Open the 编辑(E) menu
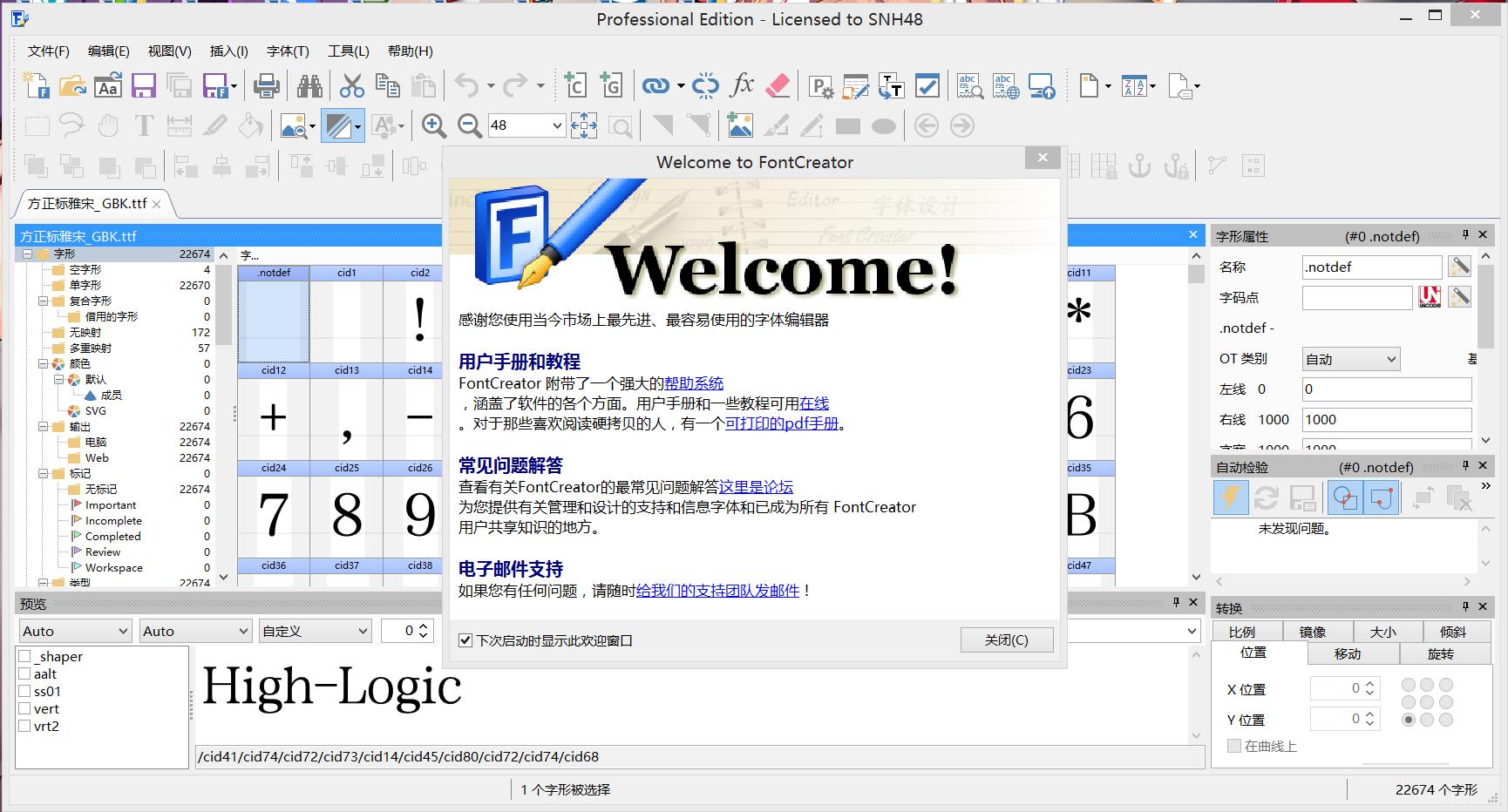This screenshot has width=1508, height=812. pos(109,51)
